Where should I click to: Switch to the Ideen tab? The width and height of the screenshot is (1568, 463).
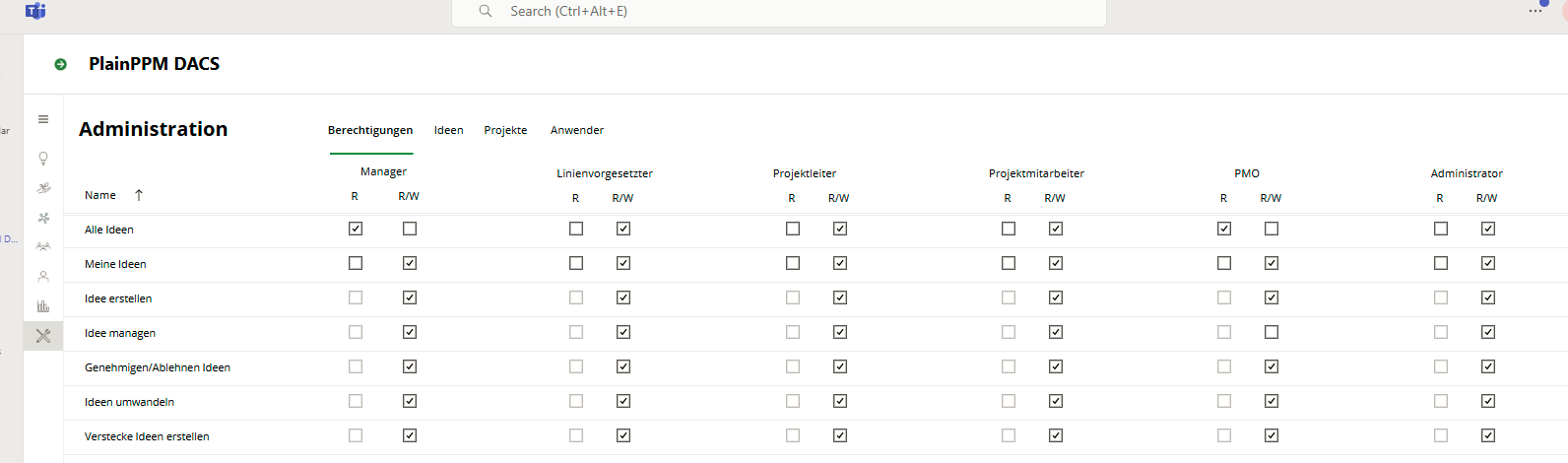point(448,130)
